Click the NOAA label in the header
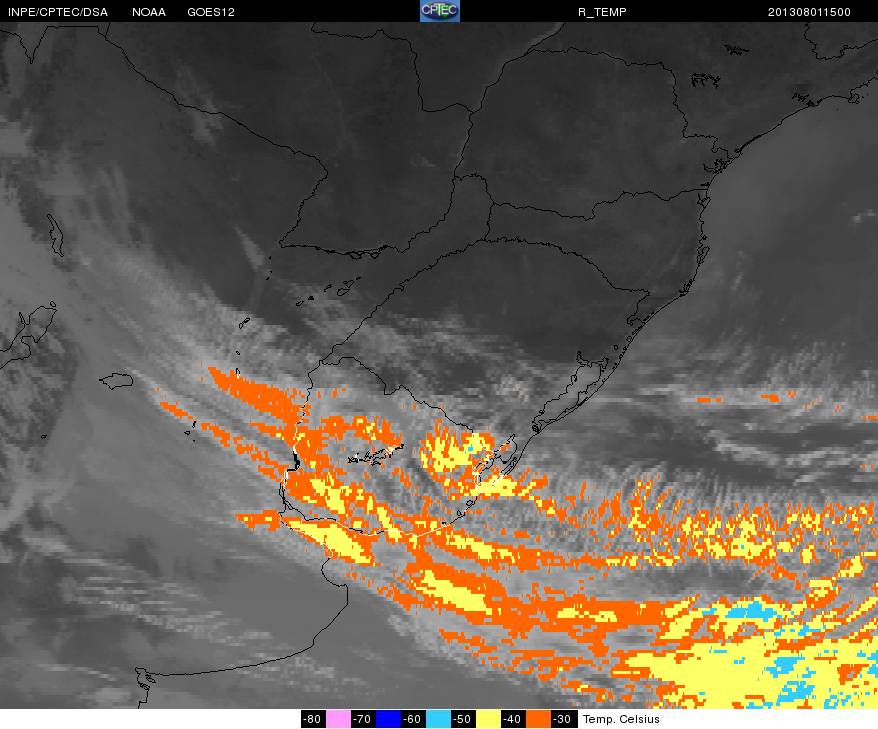This screenshot has height=729, width=878. (x=148, y=12)
